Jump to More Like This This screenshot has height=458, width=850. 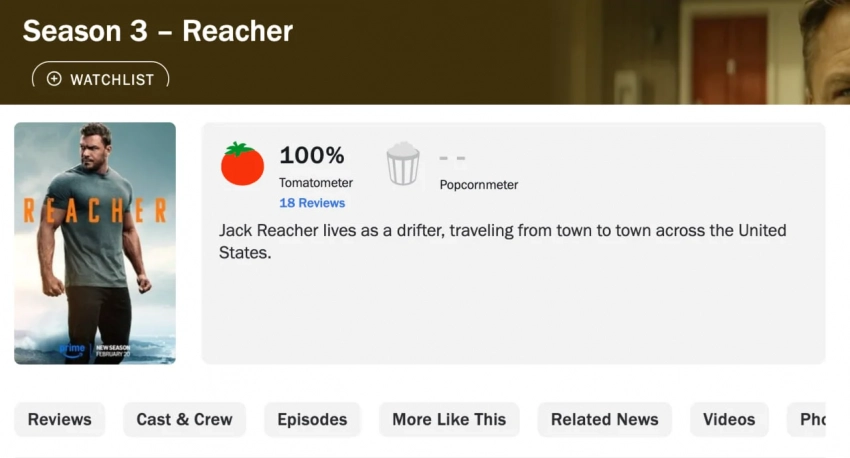pyautogui.click(x=449, y=420)
